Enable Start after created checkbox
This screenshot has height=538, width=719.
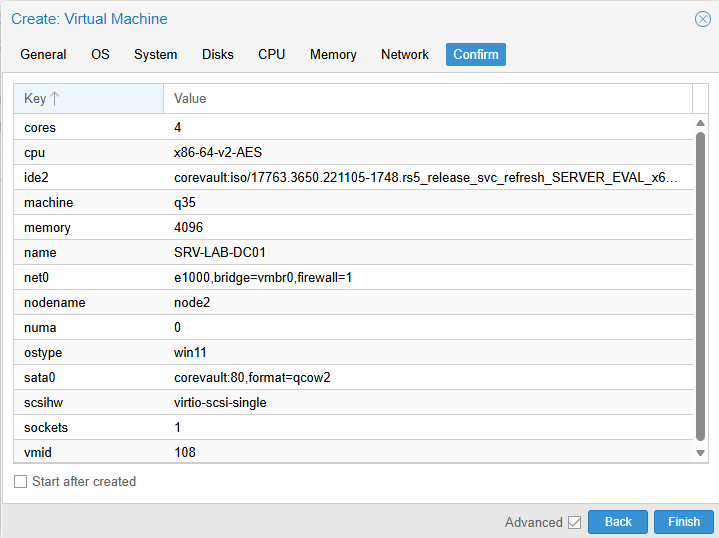(x=21, y=482)
